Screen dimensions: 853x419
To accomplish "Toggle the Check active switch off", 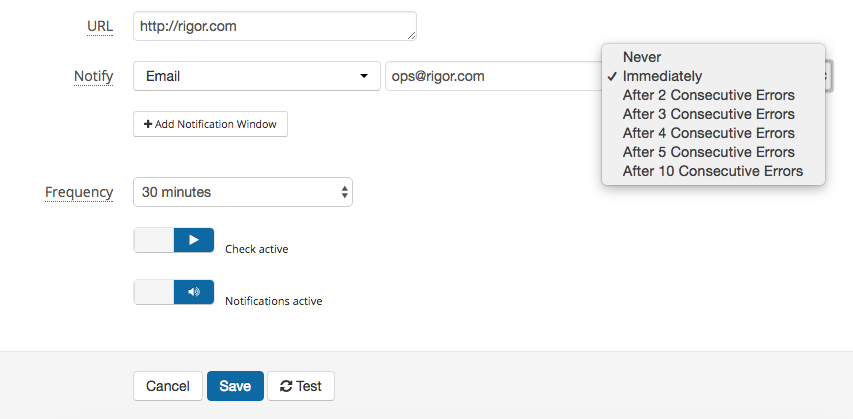I will [174, 240].
